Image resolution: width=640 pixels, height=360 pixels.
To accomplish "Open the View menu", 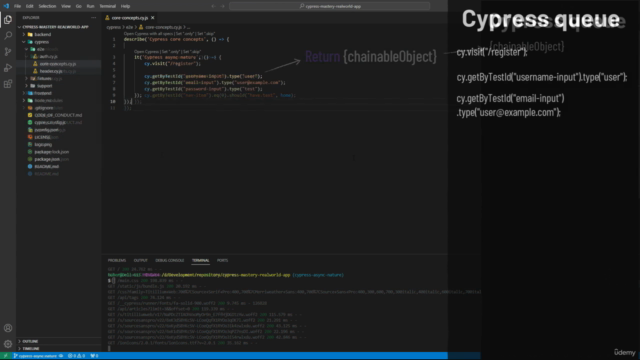I will coord(66,6).
